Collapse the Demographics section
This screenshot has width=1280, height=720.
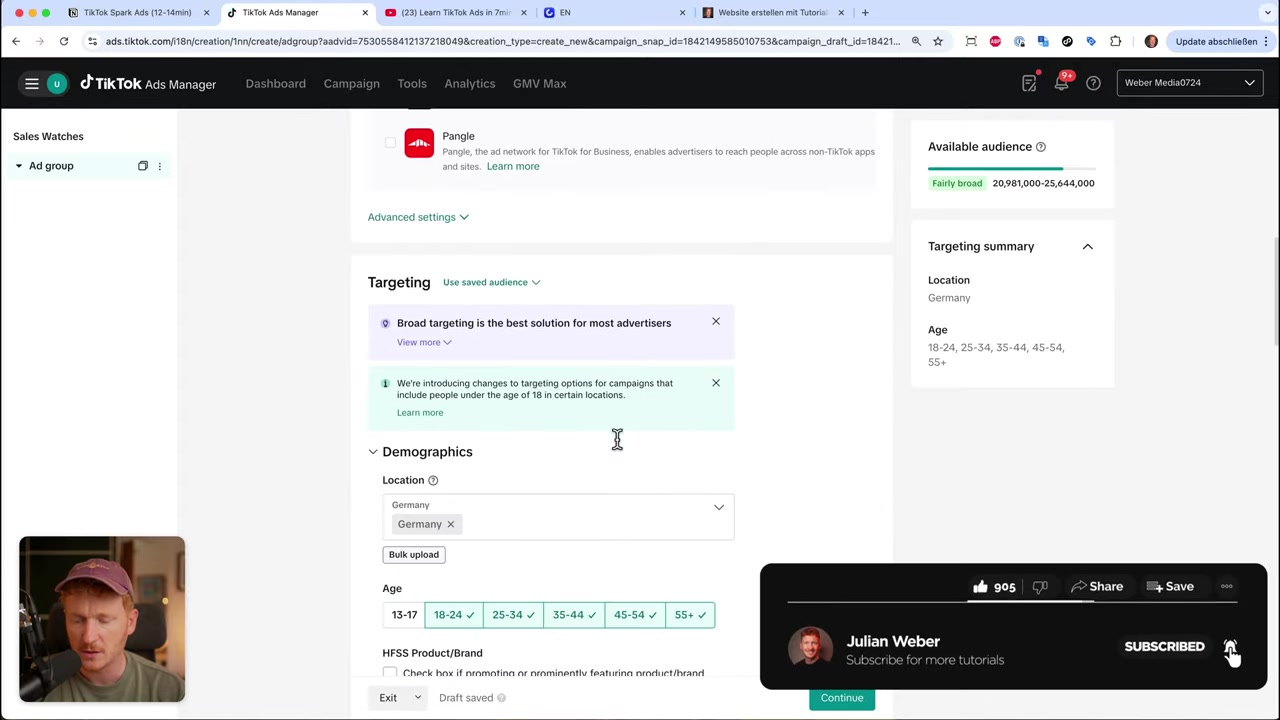[x=373, y=452]
